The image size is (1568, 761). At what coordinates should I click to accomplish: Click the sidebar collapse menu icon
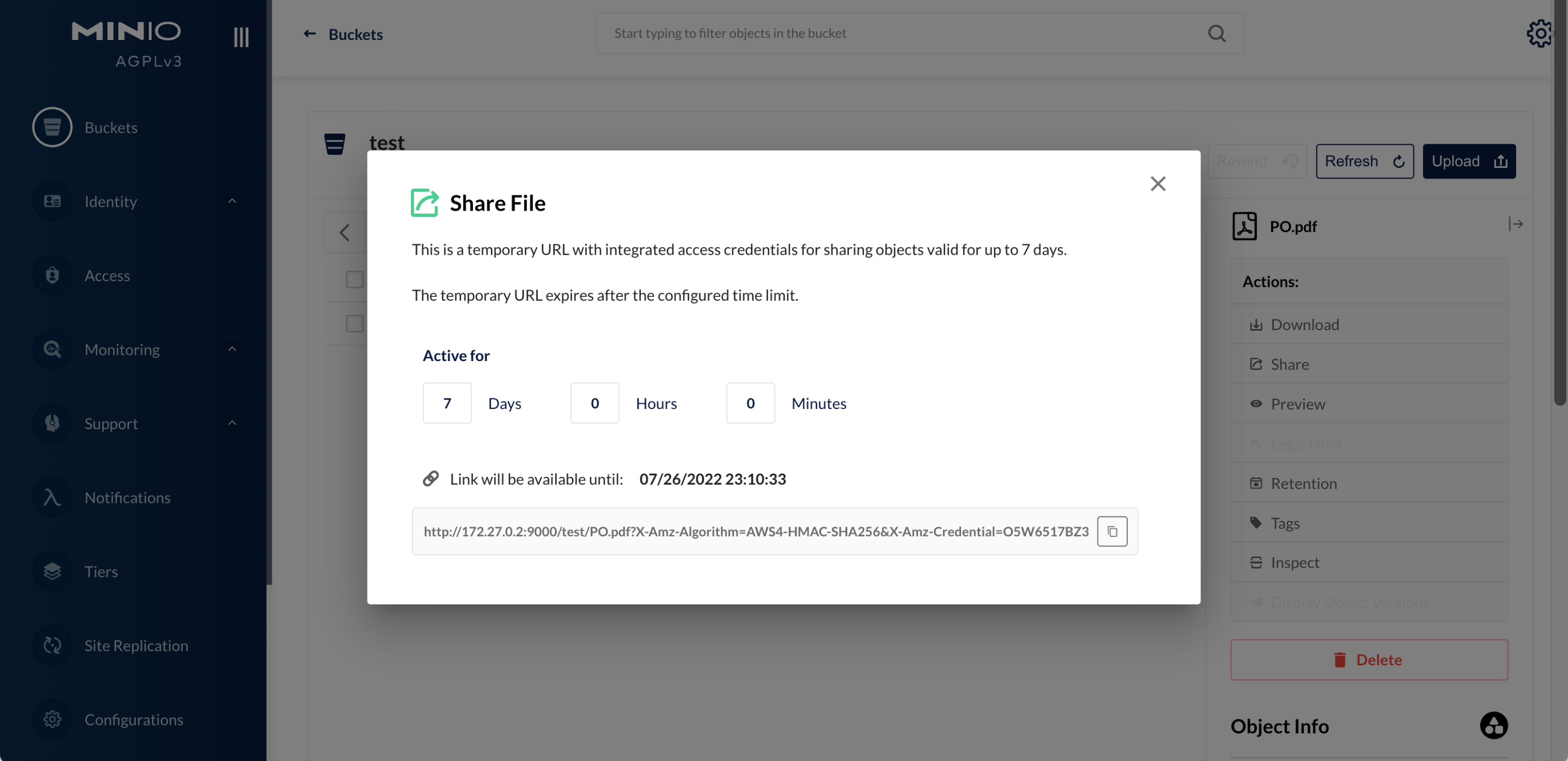[241, 37]
